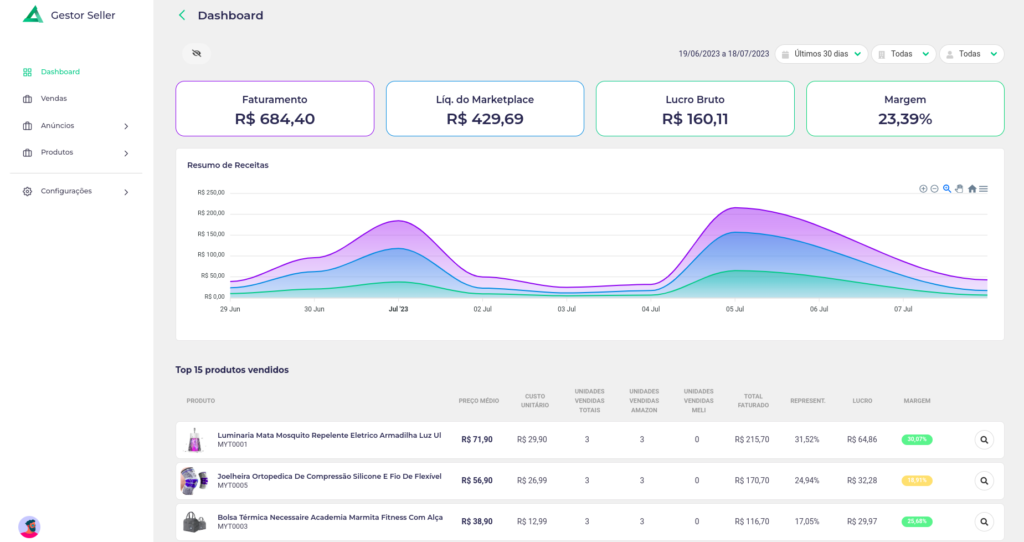Open the chart hamburger menu
The width and height of the screenshot is (1024, 542).
pos(984,189)
